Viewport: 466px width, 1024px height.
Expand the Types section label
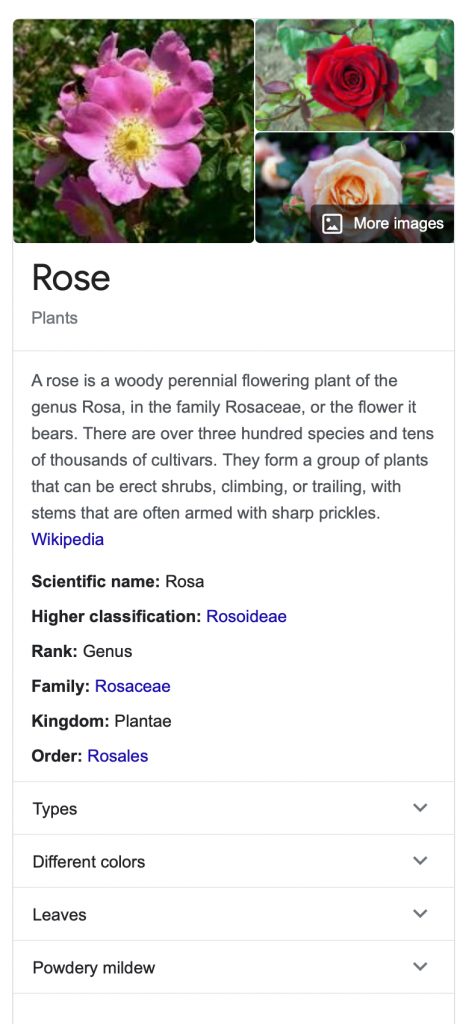pos(55,809)
